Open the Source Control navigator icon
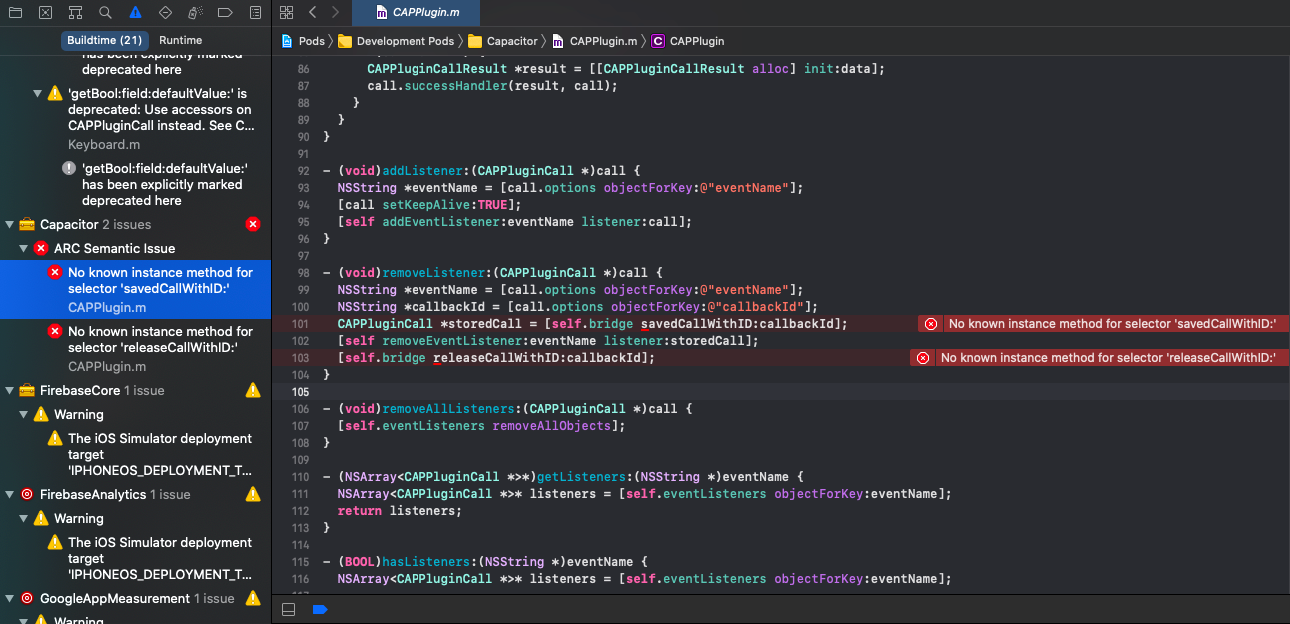1290x624 pixels. pos(46,13)
